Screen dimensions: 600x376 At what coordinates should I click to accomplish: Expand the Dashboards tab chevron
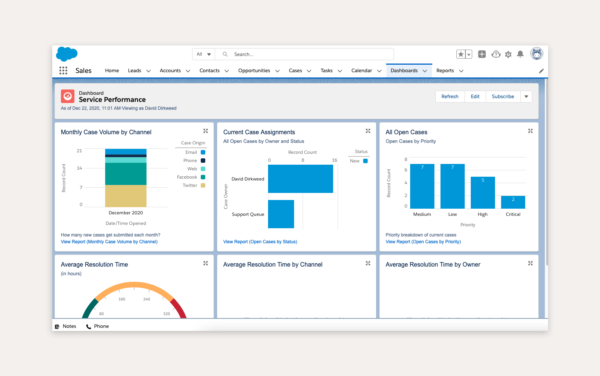425,71
